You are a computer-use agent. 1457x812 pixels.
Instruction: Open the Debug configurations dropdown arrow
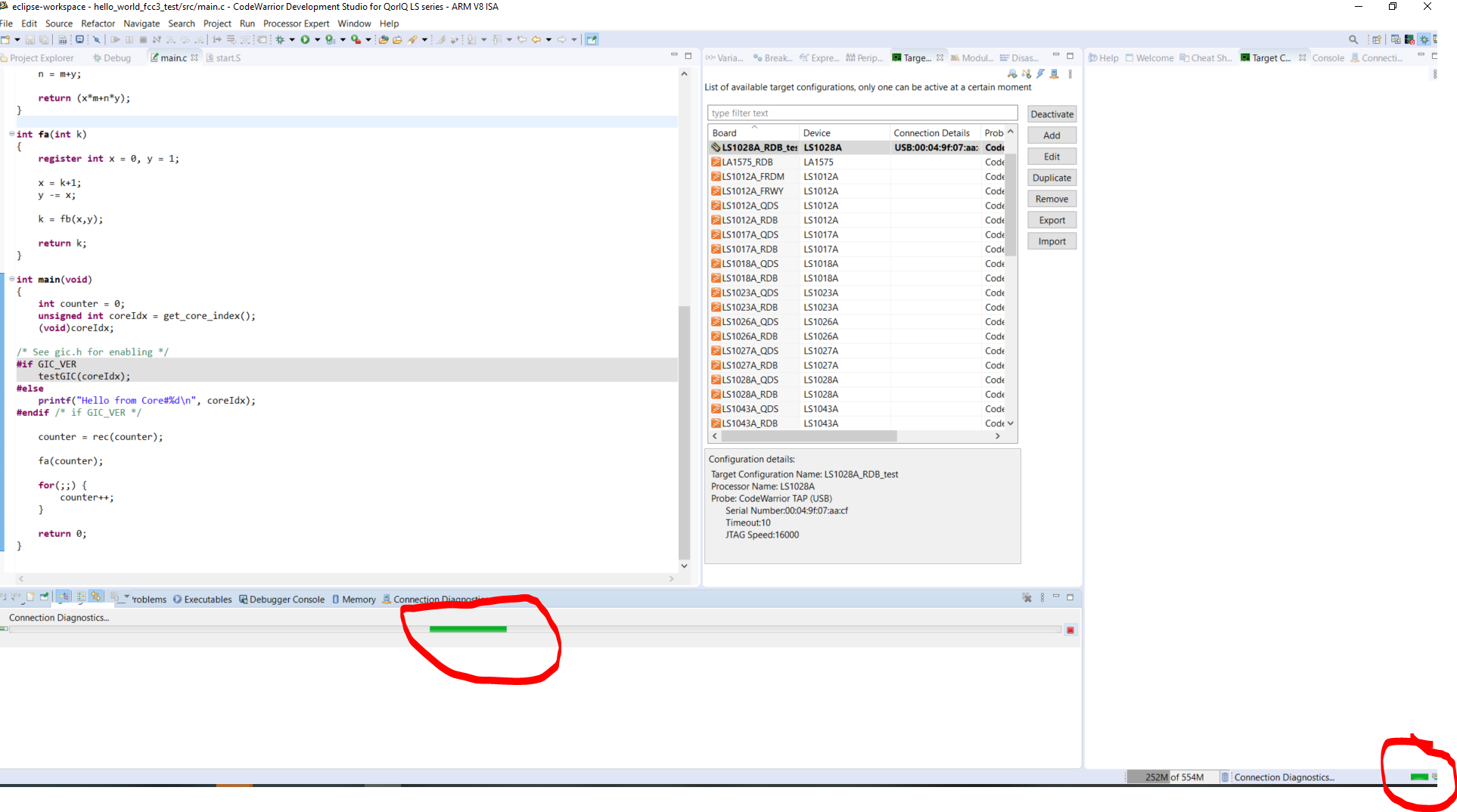294,39
